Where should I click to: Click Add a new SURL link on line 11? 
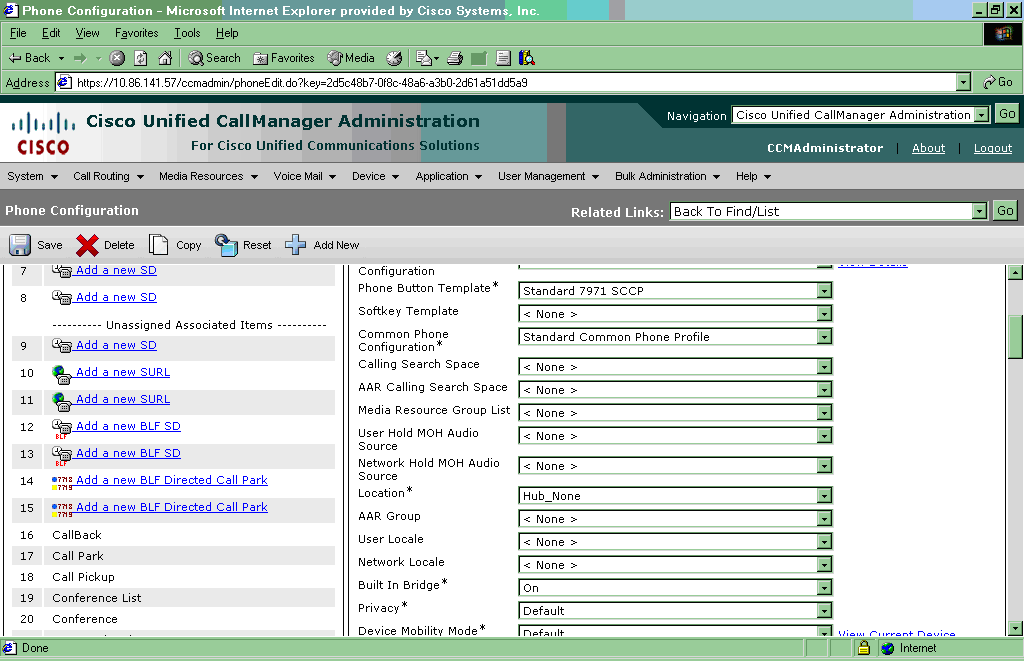coord(123,399)
